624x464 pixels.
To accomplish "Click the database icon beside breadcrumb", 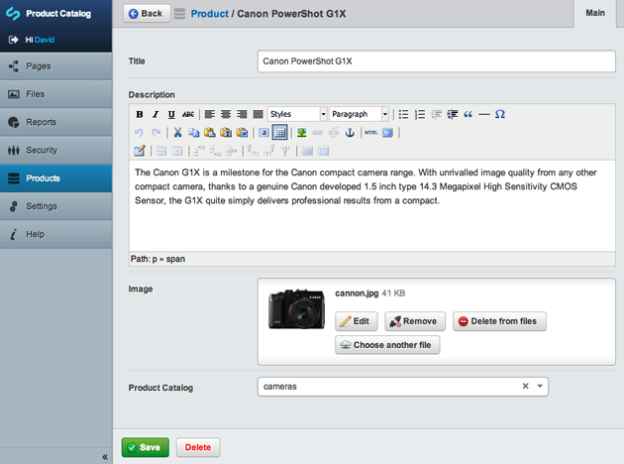I will (180, 14).
